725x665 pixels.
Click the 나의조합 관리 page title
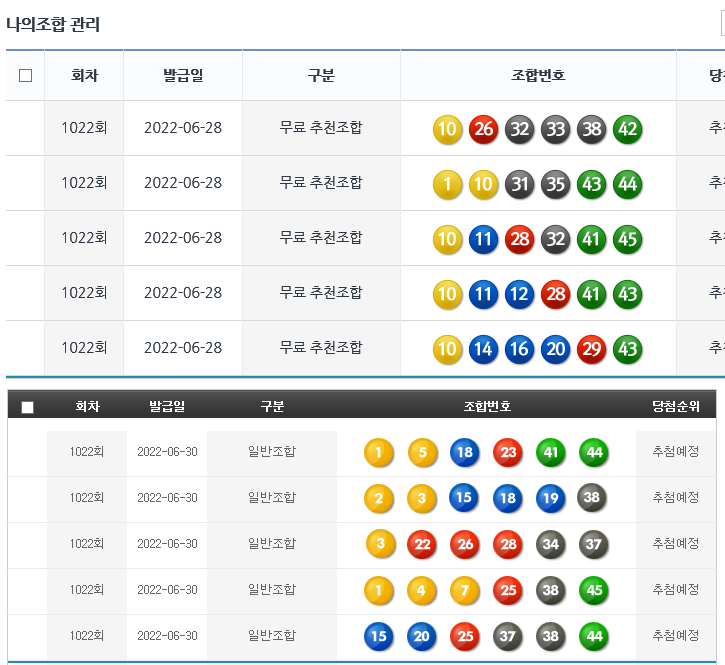[x=53, y=24]
